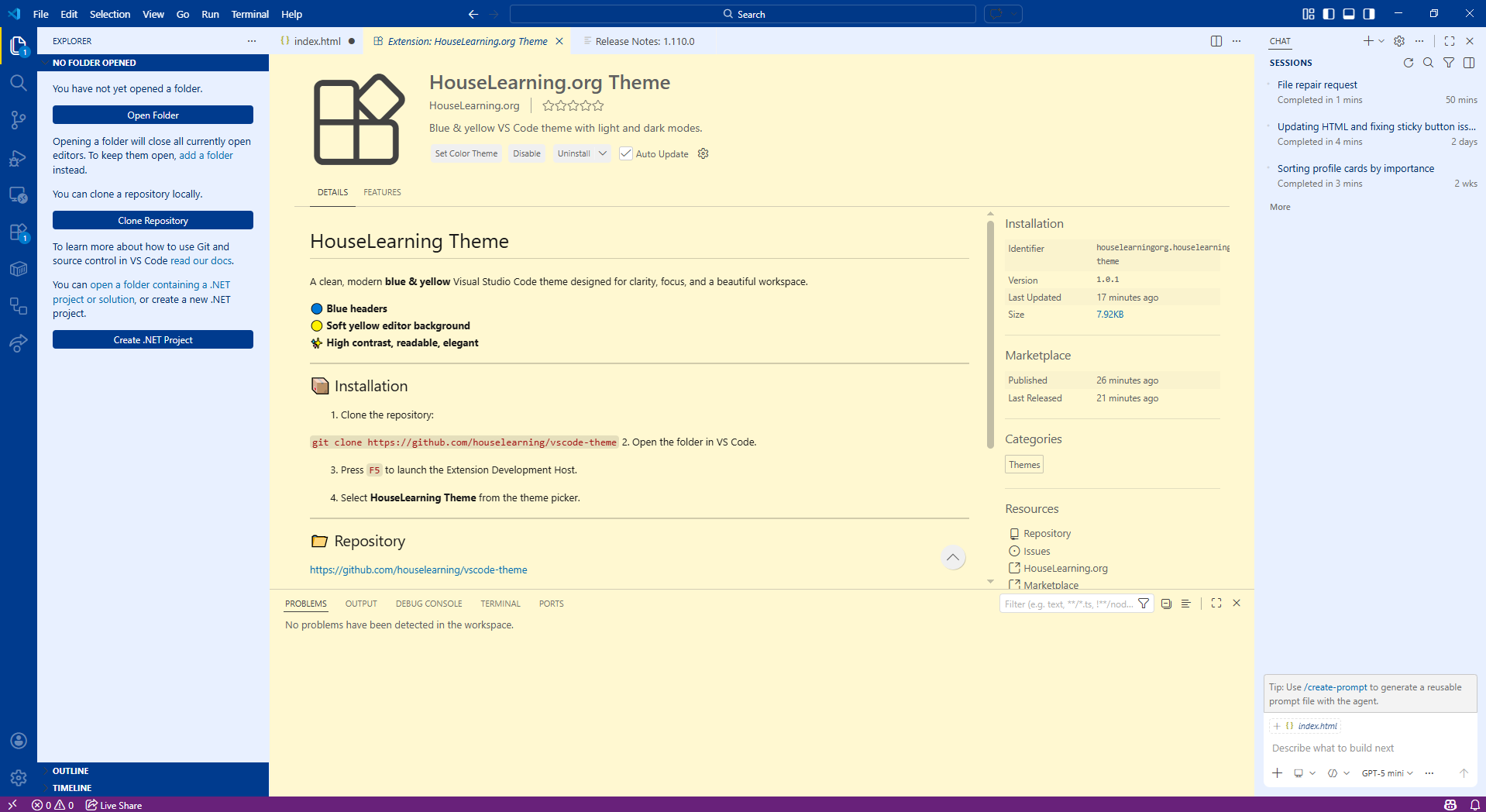Open the Remote Explorer view

(x=19, y=194)
